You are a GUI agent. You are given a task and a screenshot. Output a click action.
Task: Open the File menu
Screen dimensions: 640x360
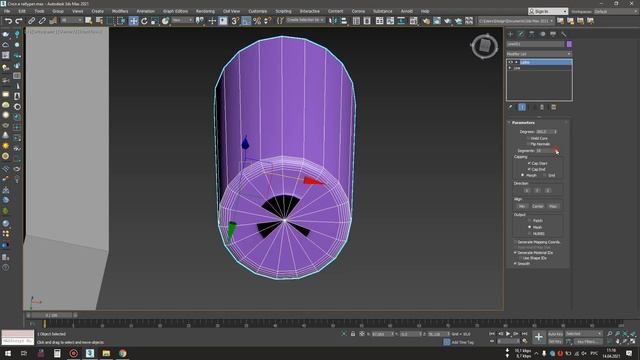[7, 11]
